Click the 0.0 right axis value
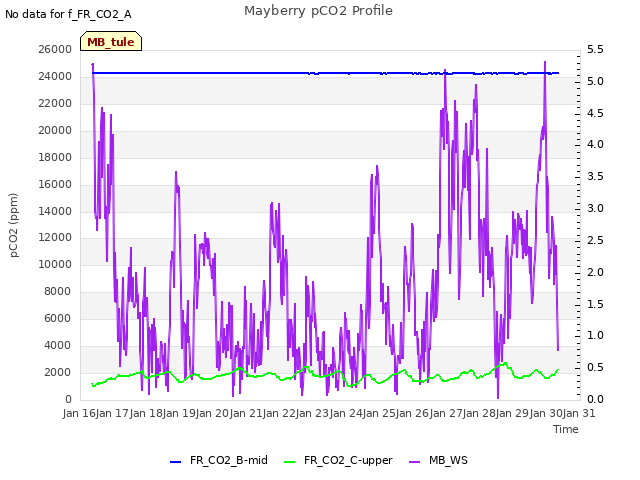 595,399
